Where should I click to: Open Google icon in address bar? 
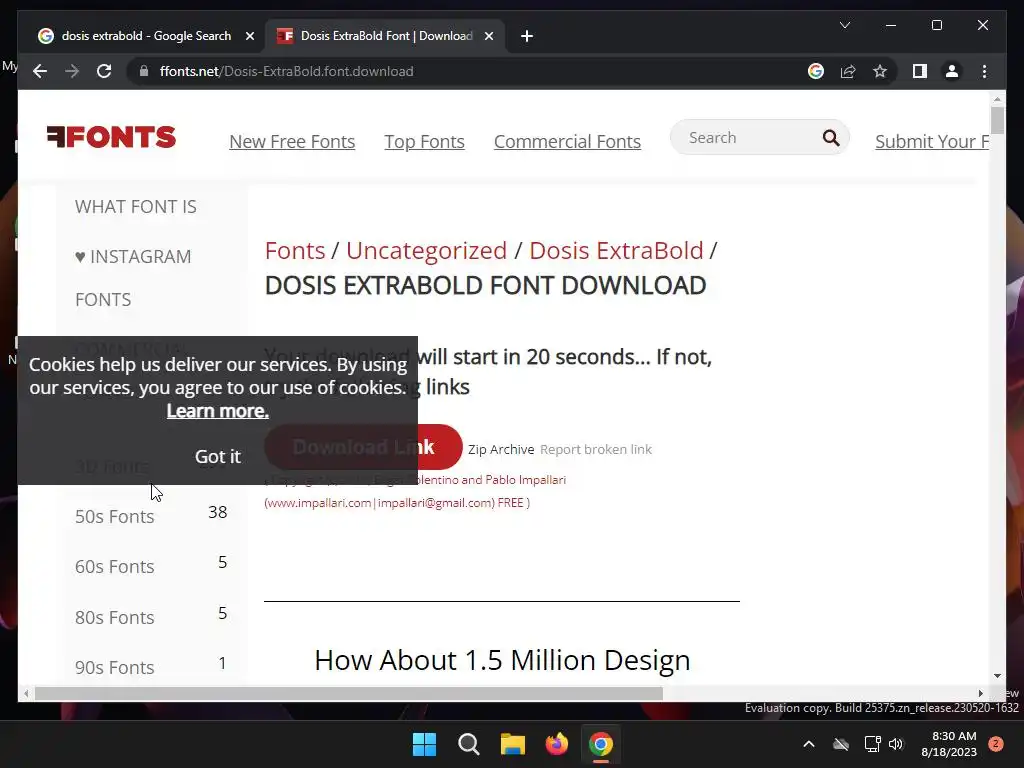tap(816, 71)
